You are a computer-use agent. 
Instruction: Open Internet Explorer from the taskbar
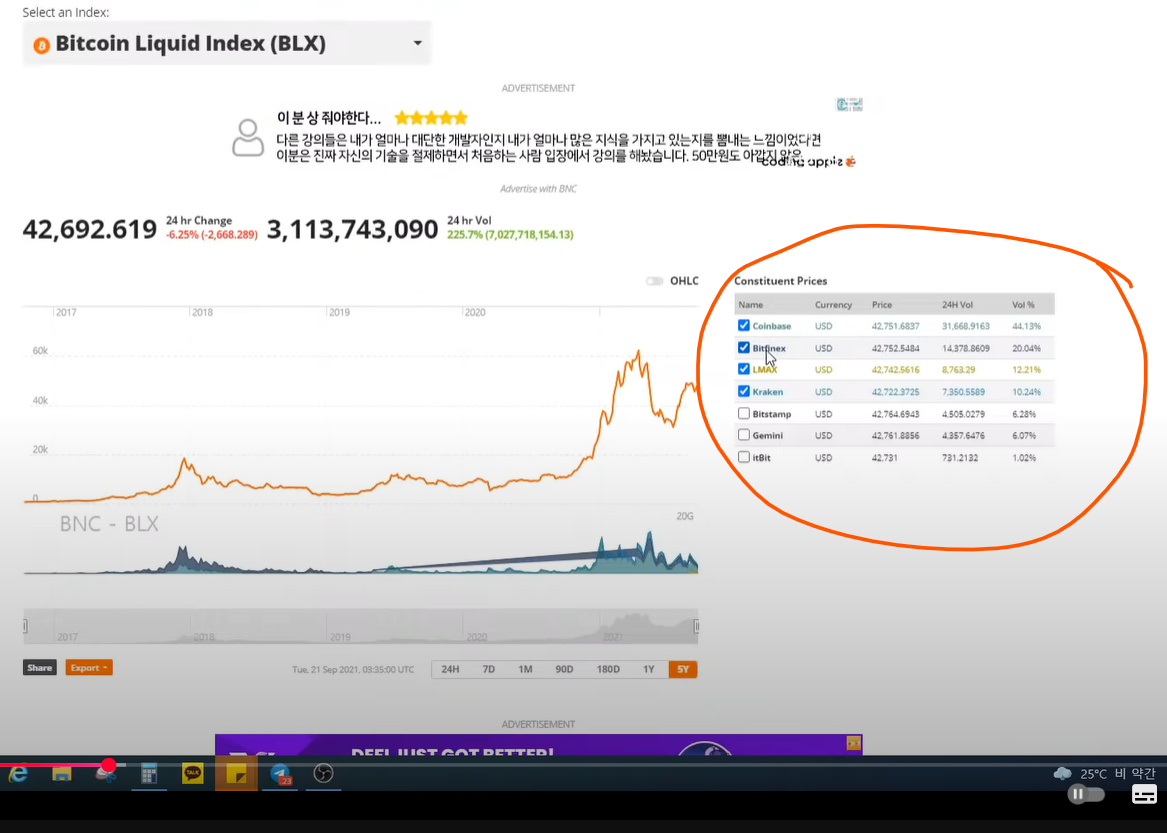tap(18, 774)
